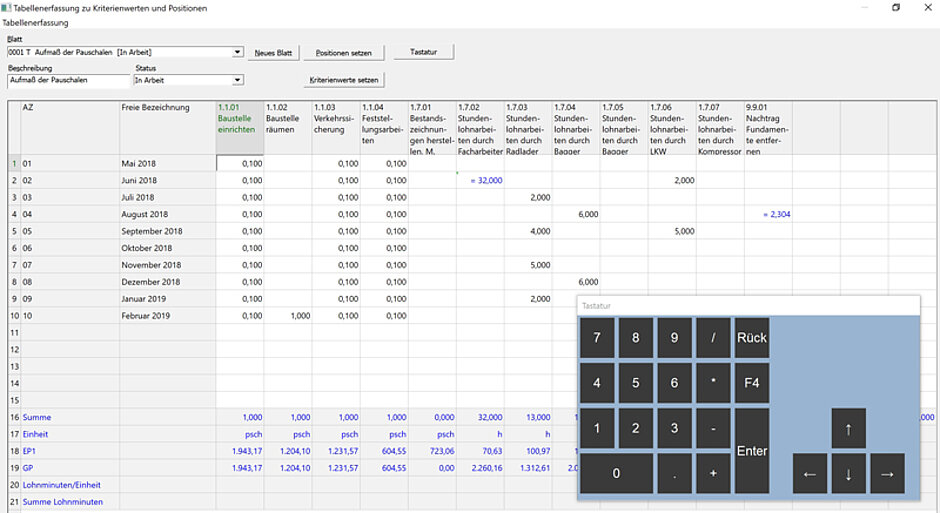This screenshot has width=940, height=513.
Task: Click the Rück backspace key
Action: point(751,338)
